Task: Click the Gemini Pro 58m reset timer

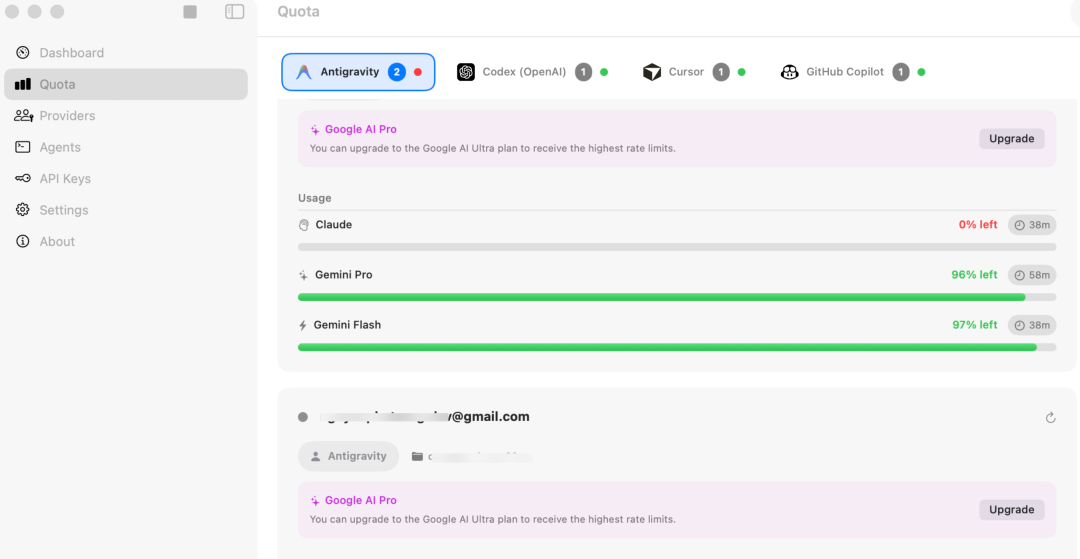Action: pyautogui.click(x=1032, y=275)
